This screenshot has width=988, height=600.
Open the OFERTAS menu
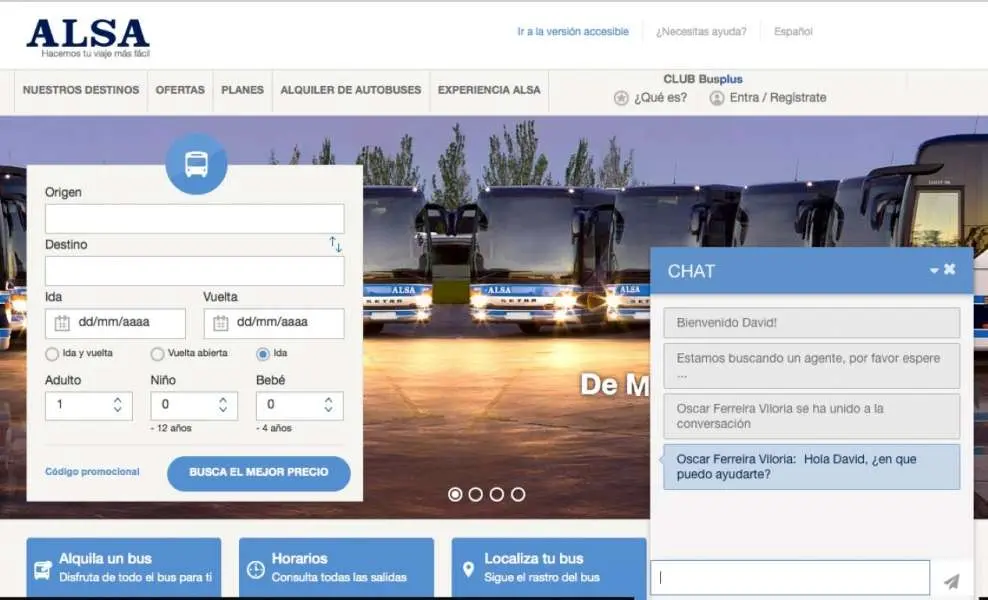[180, 90]
